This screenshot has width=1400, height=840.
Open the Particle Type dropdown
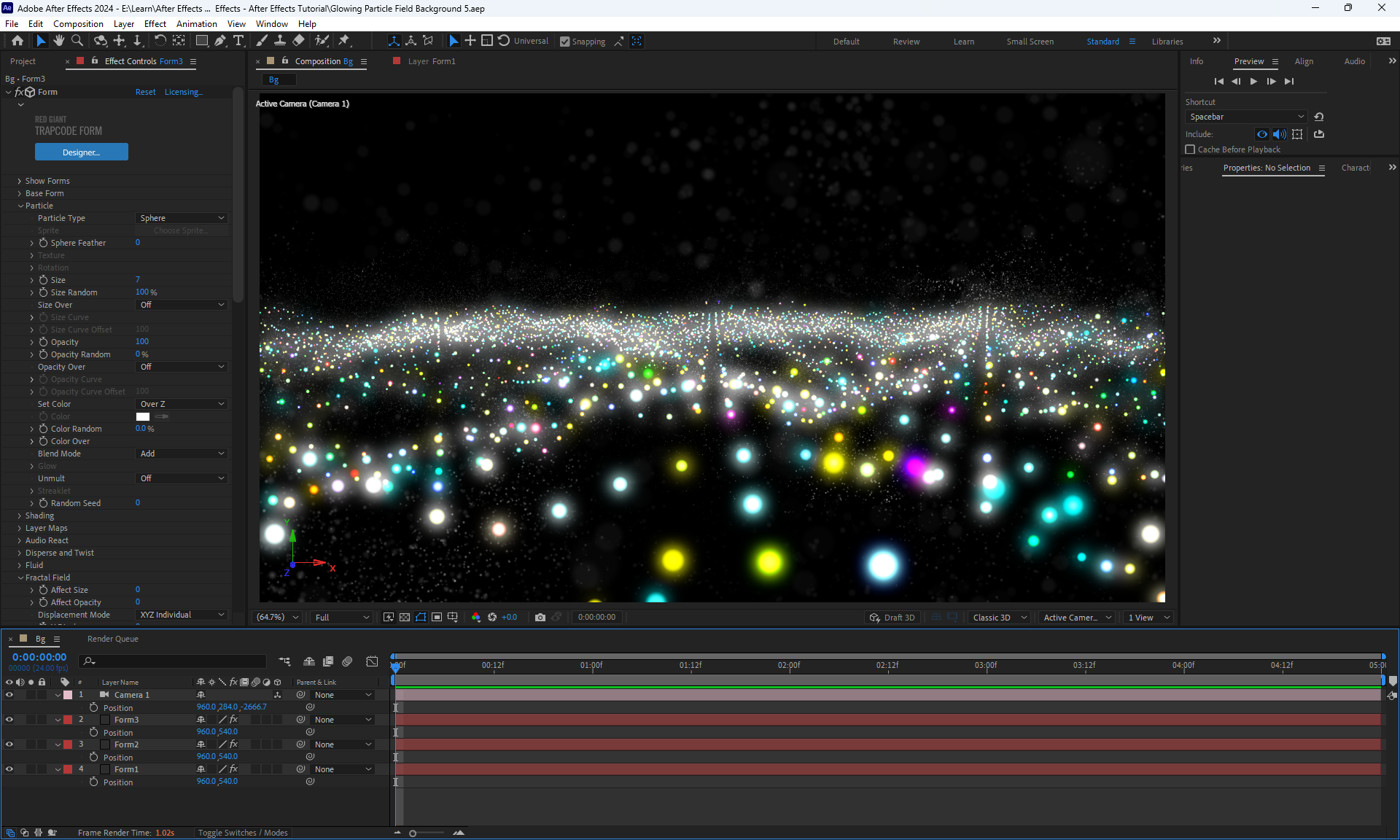[x=182, y=218]
